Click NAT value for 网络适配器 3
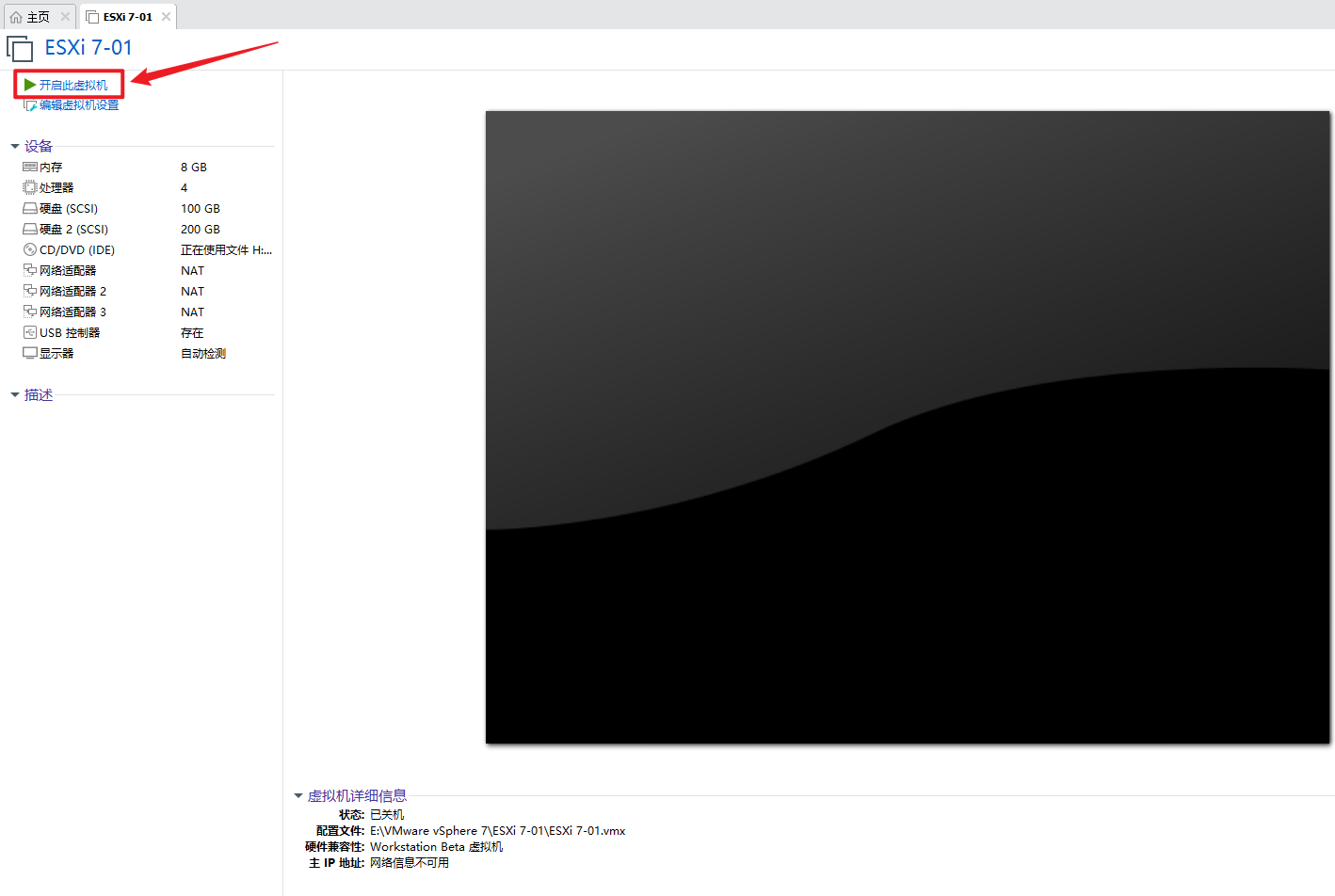 pyautogui.click(x=192, y=312)
